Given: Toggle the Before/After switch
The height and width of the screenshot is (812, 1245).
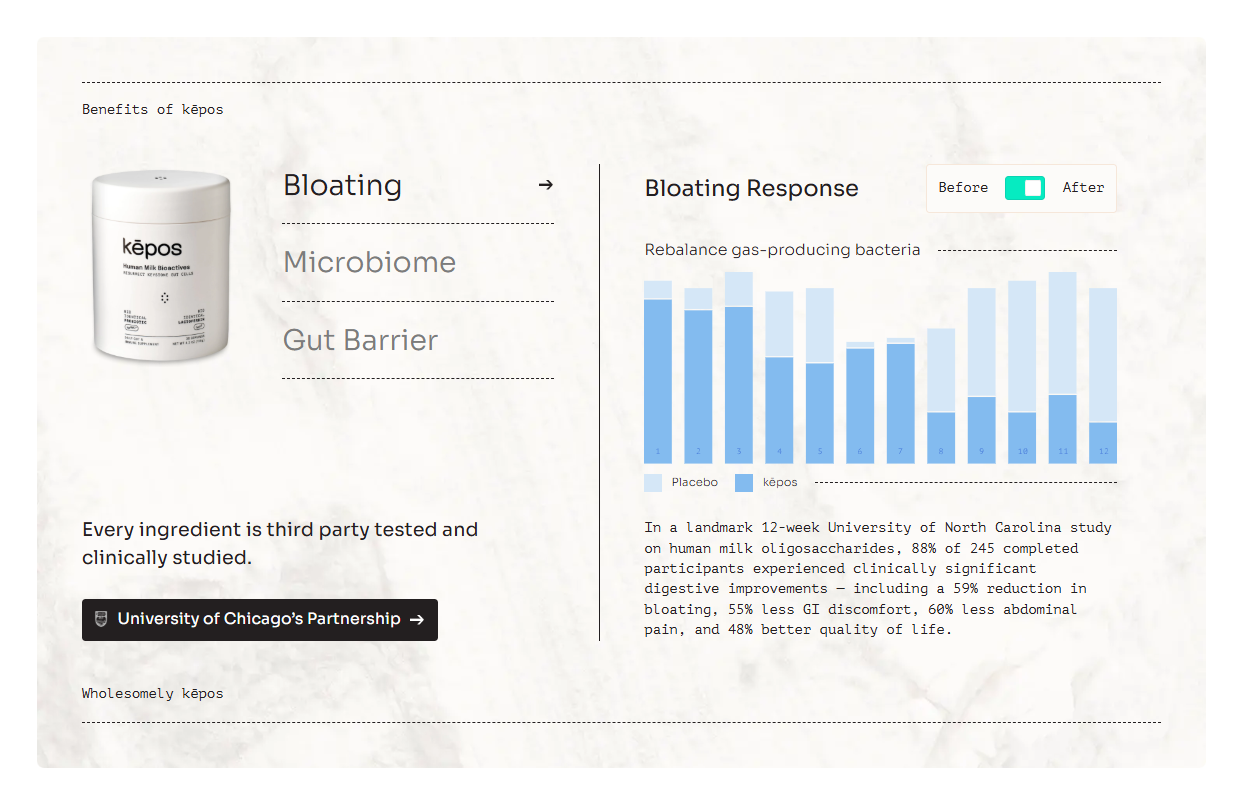Looking at the screenshot, I should (1025, 188).
